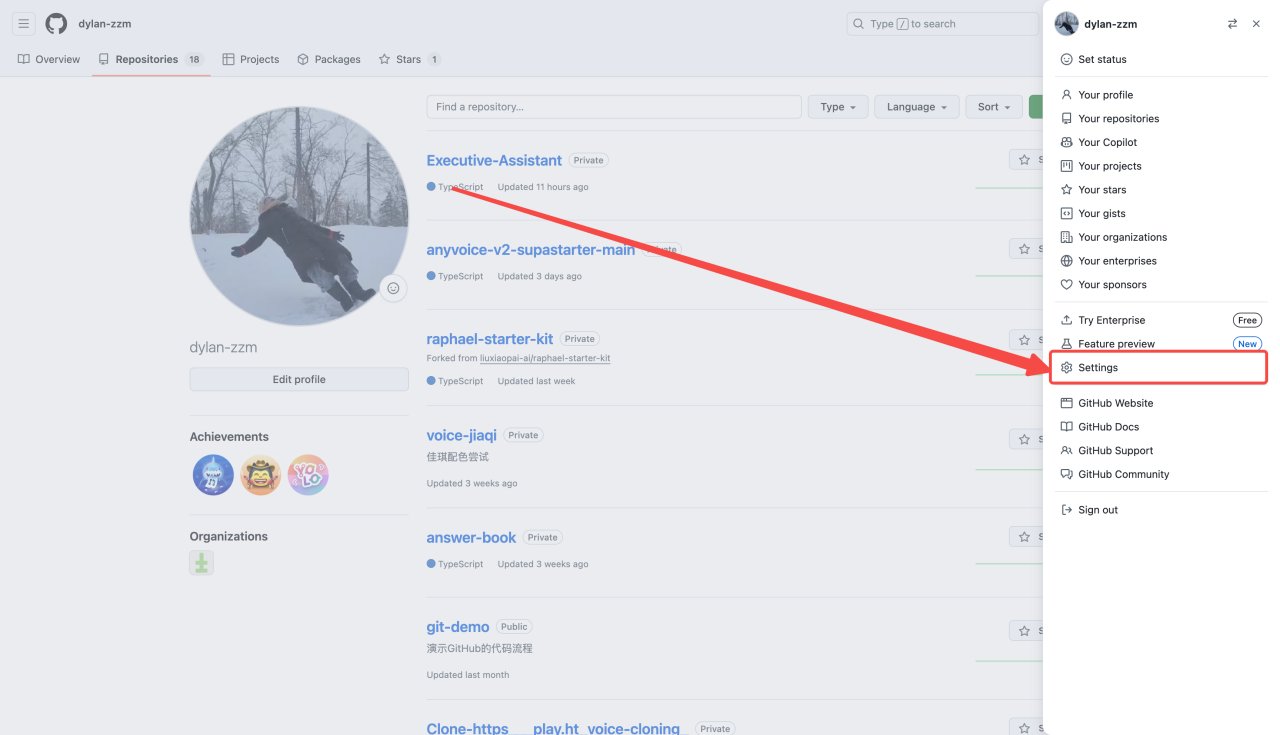Expand the Language filter dropdown
The image size is (1280, 735).
point(916,107)
